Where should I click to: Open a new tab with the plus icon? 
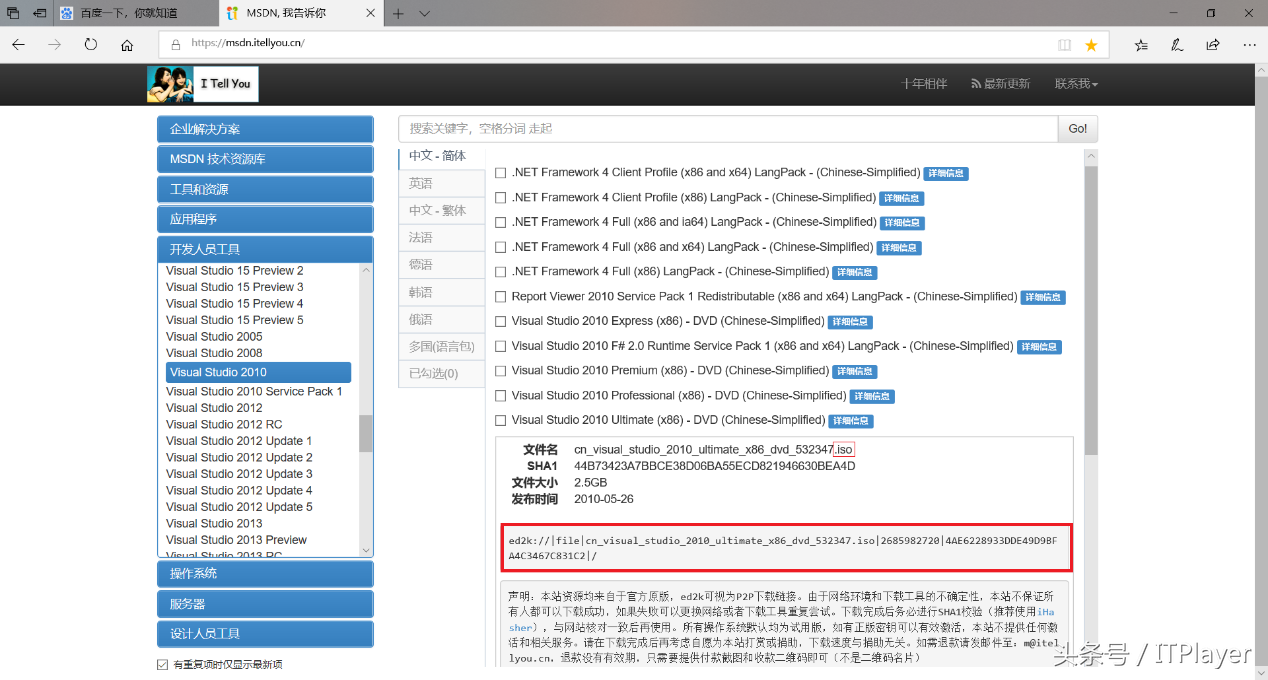[x=398, y=13]
